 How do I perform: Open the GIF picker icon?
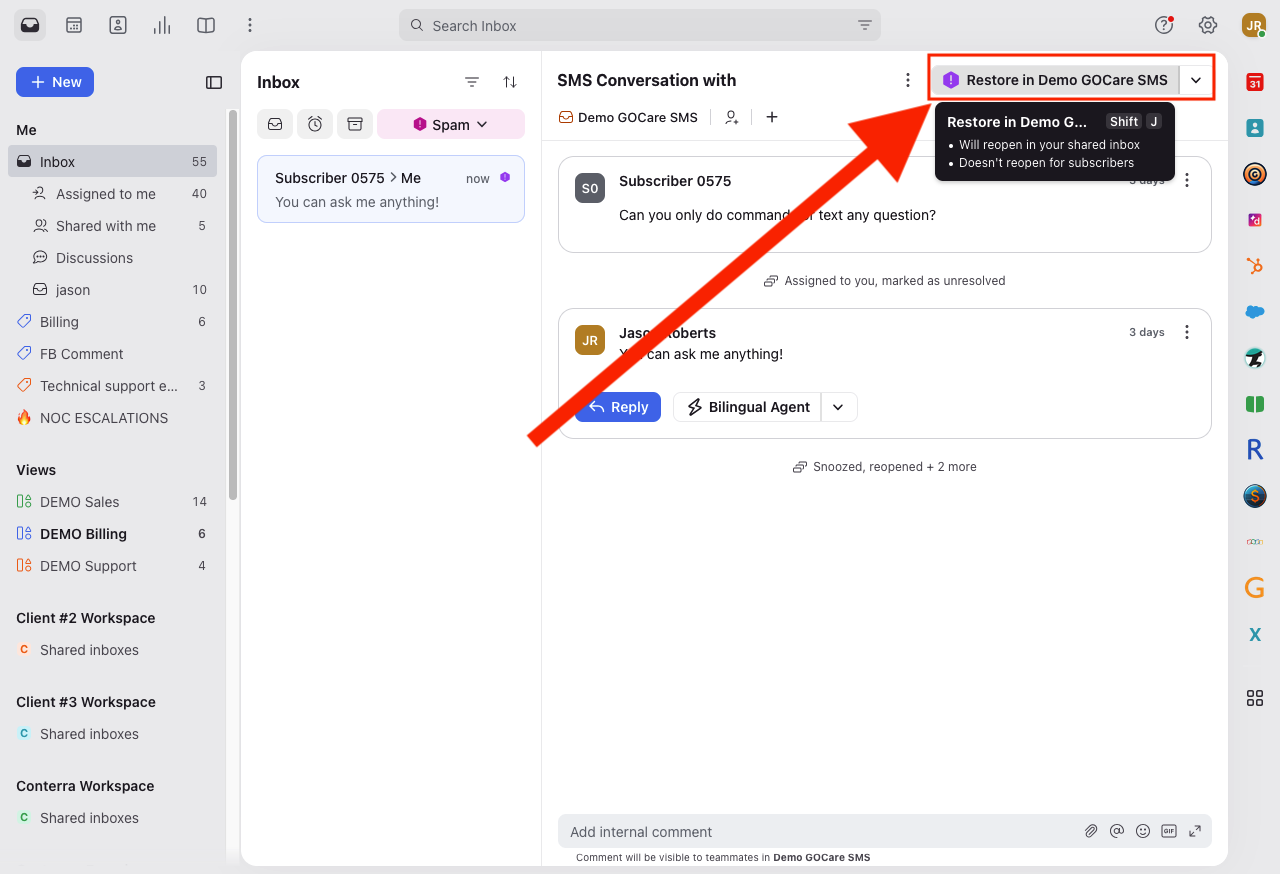(1169, 831)
